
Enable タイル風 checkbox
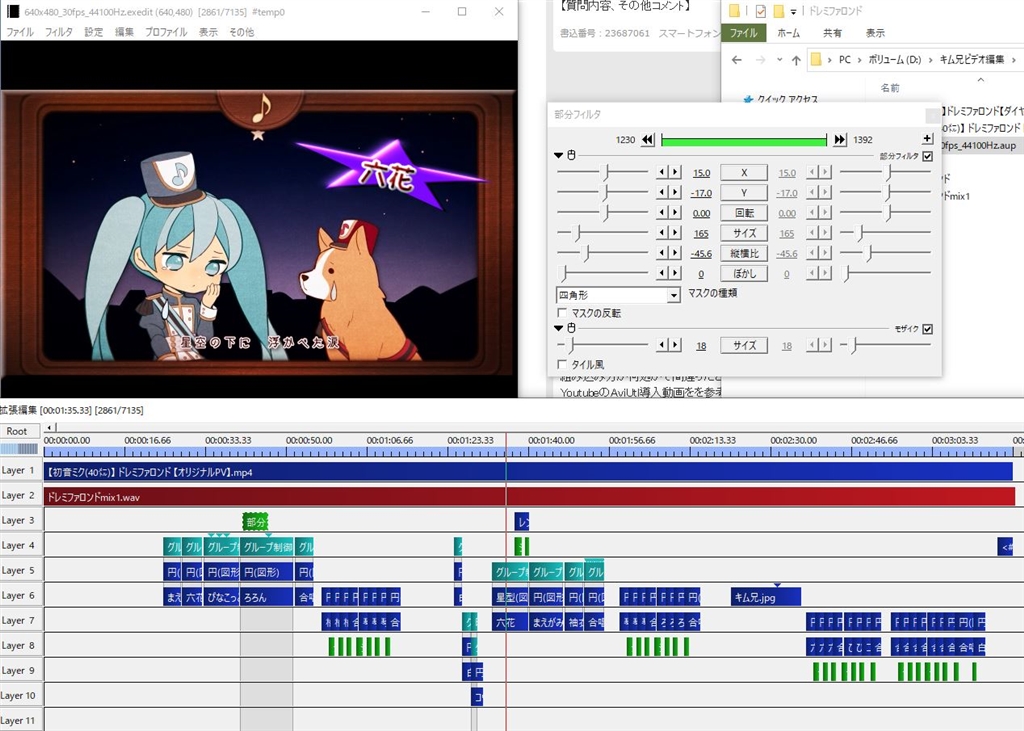562,364
